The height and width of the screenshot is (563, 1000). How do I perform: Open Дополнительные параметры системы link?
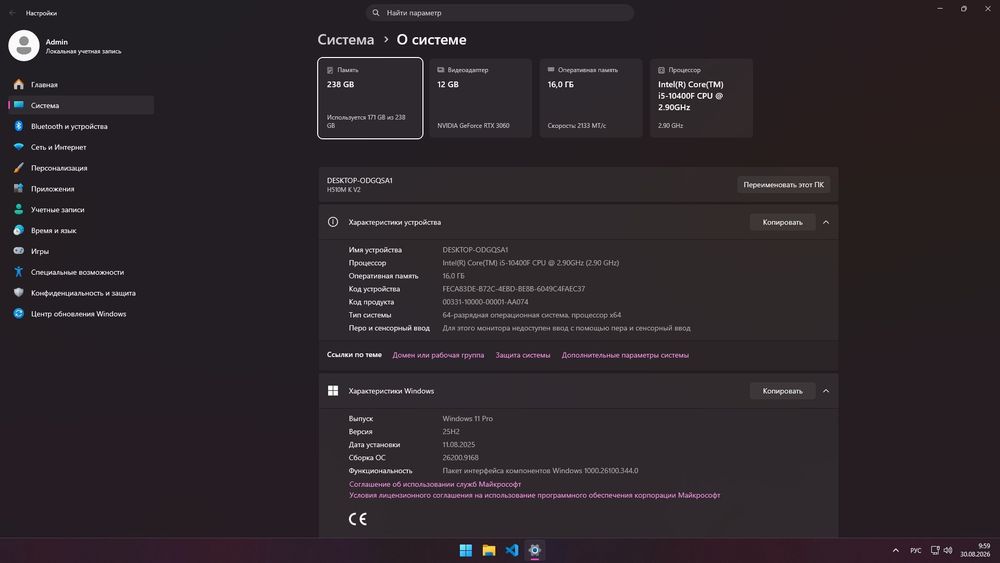625,355
